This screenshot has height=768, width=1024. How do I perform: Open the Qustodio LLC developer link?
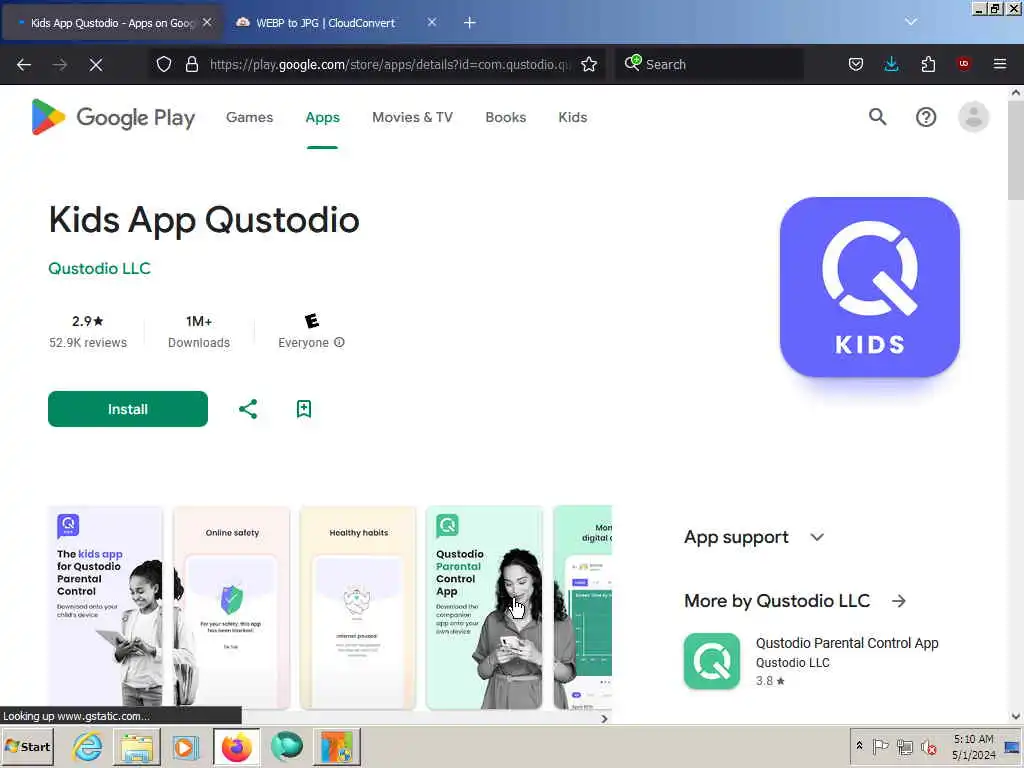coord(99,268)
